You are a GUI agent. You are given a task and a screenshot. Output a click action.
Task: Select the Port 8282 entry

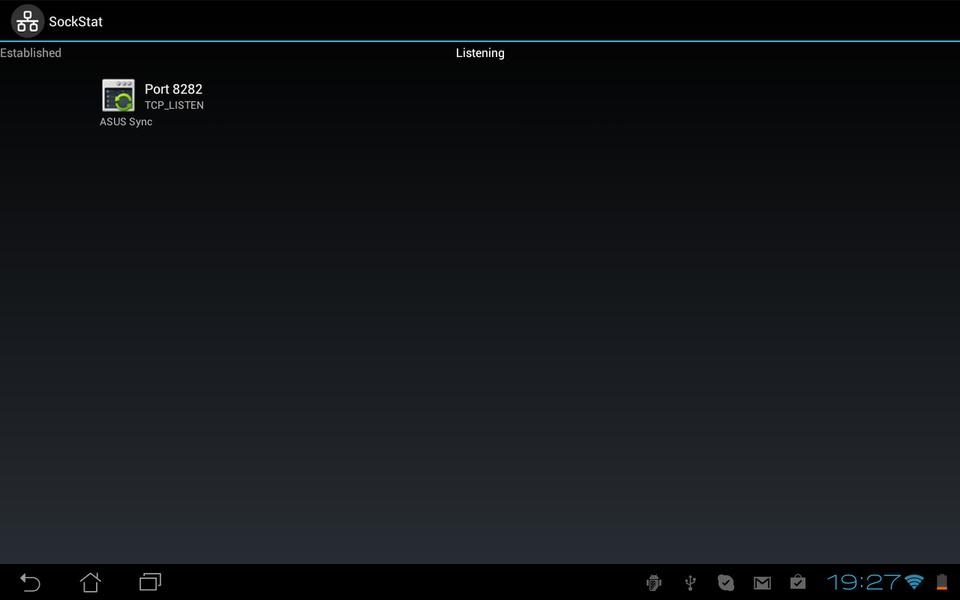(173, 89)
